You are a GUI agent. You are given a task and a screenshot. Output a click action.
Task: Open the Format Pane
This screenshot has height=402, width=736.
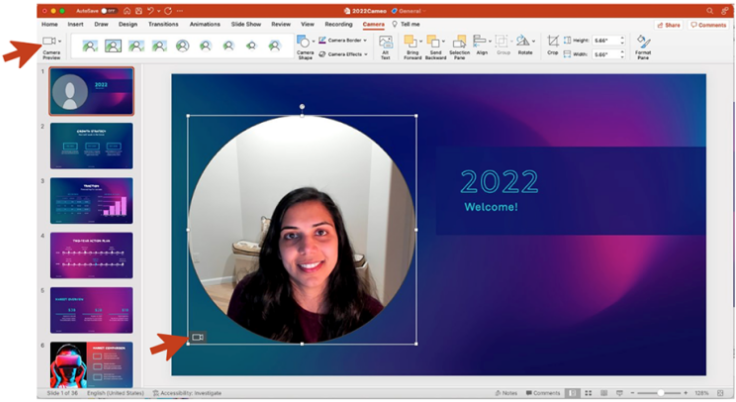pyautogui.click(x=643, y=47)
